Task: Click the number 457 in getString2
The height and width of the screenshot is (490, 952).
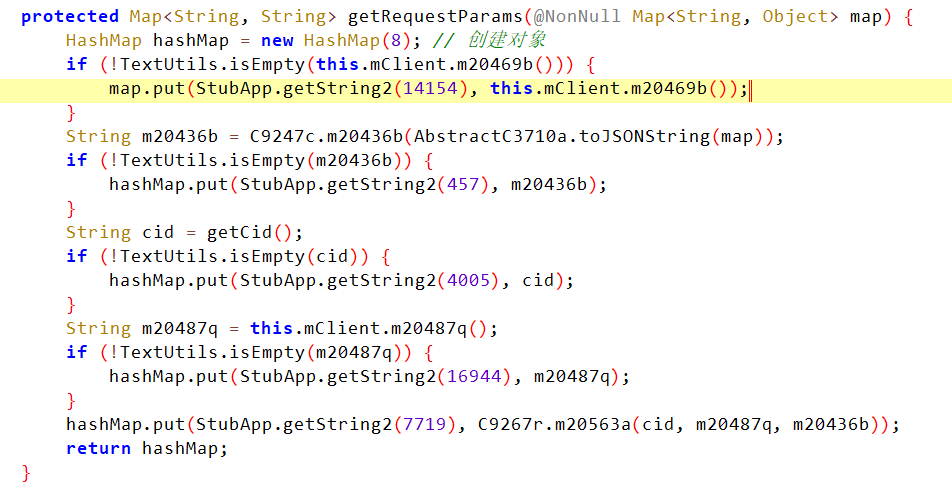Action: click(x=463, y=185)
